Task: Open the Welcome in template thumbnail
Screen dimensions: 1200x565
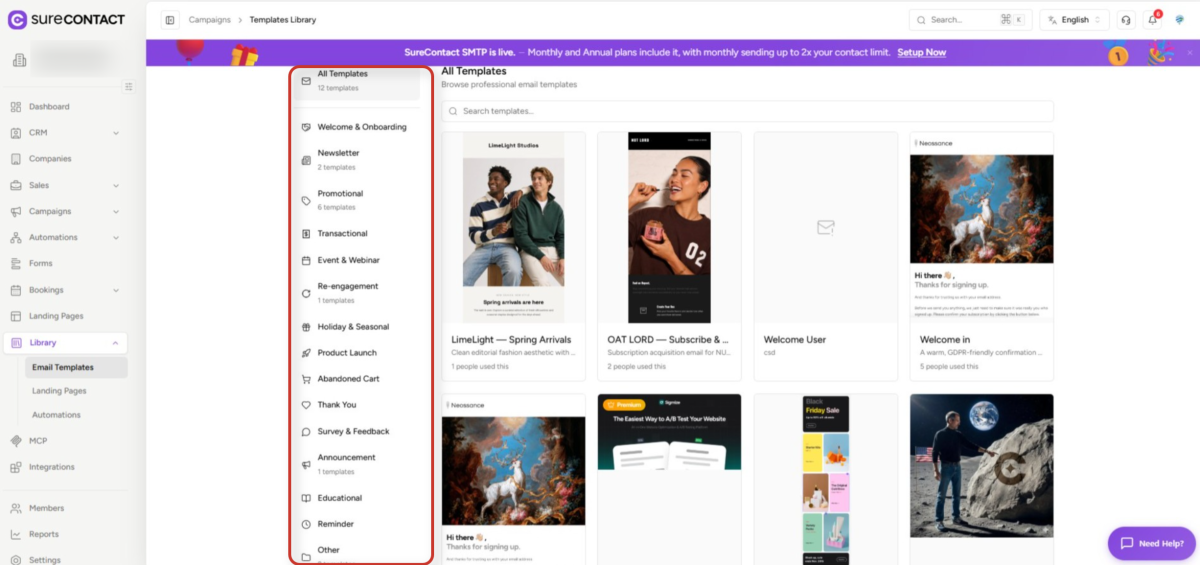Action: pyautogui.click(x=981, y=227)
